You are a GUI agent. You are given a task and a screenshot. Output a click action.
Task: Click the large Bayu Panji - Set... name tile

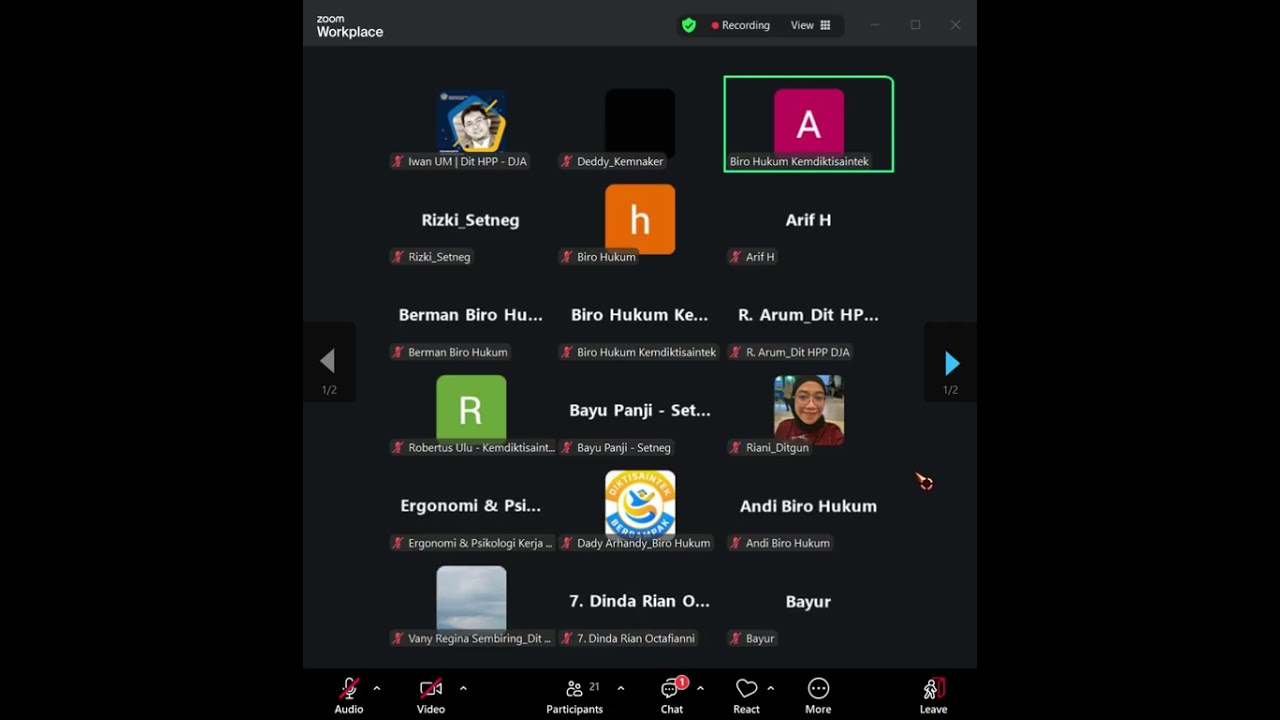[640, 410]
